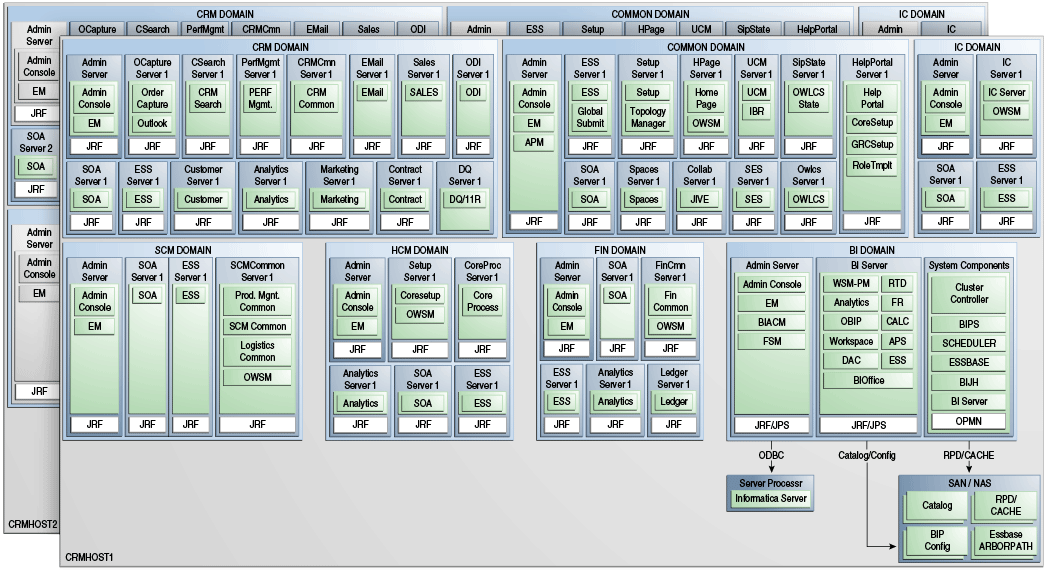
Task: Select the WSM-PM box
Action: click(x=852, y=283)
